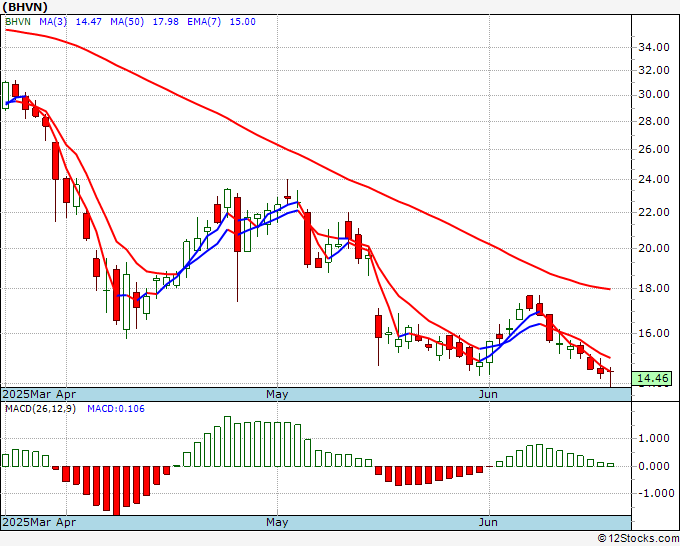Click May on the MACD panel date axis
Screen dimensions: 680x546
277,522
